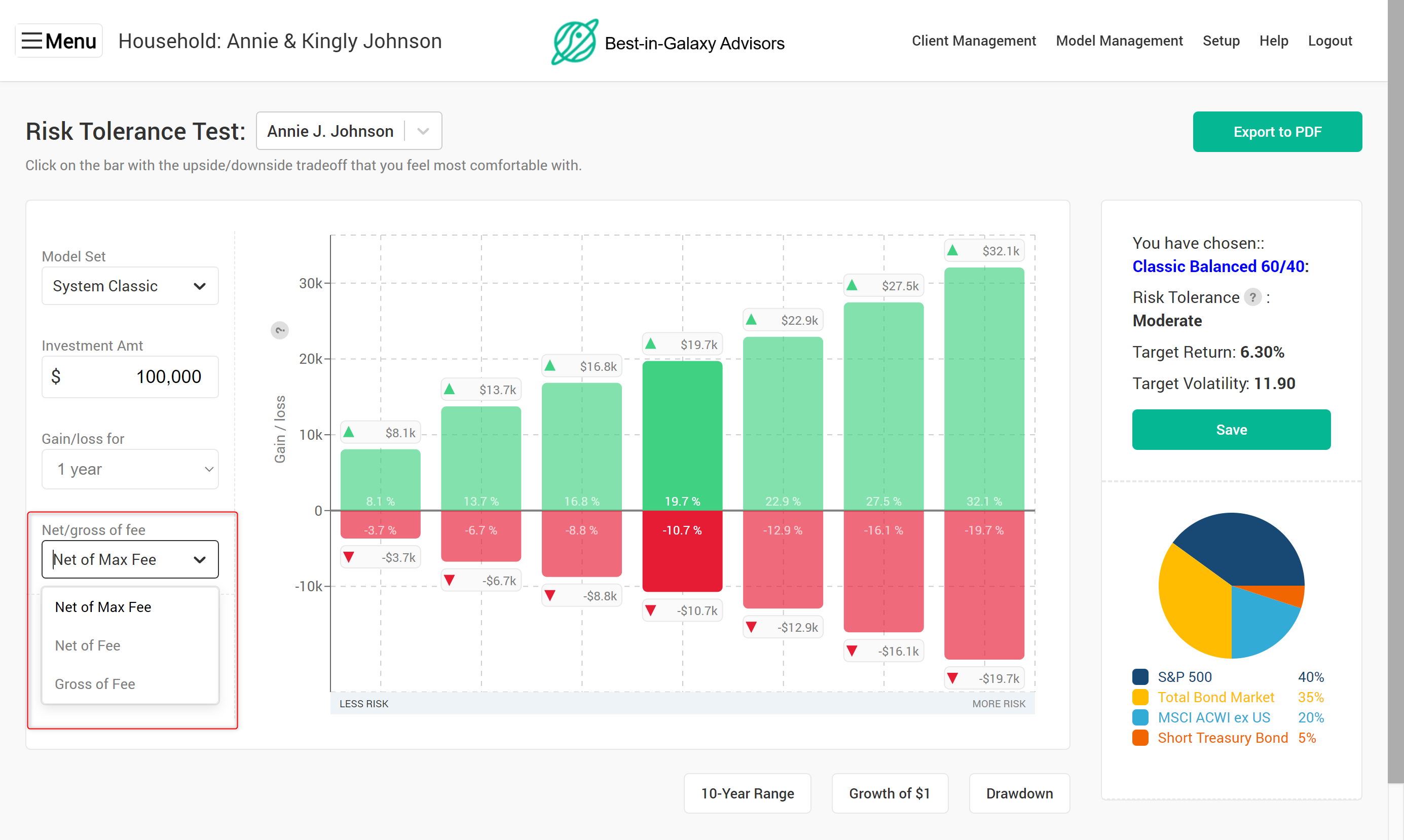1404x840 pixels.
Task: Open the Model Set System Classic dropdown
Action: click(130, 286)
